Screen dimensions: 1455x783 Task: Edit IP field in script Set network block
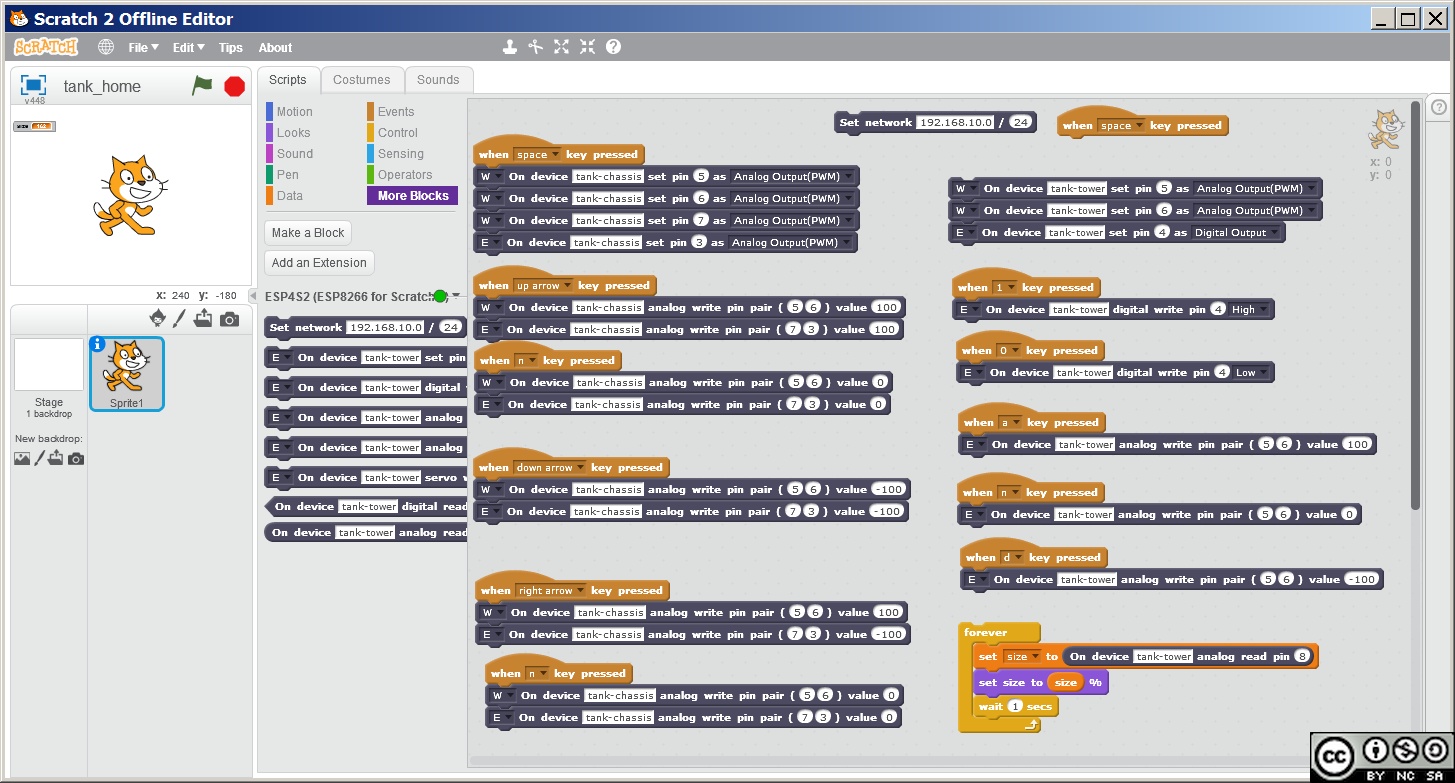[956, 123]
